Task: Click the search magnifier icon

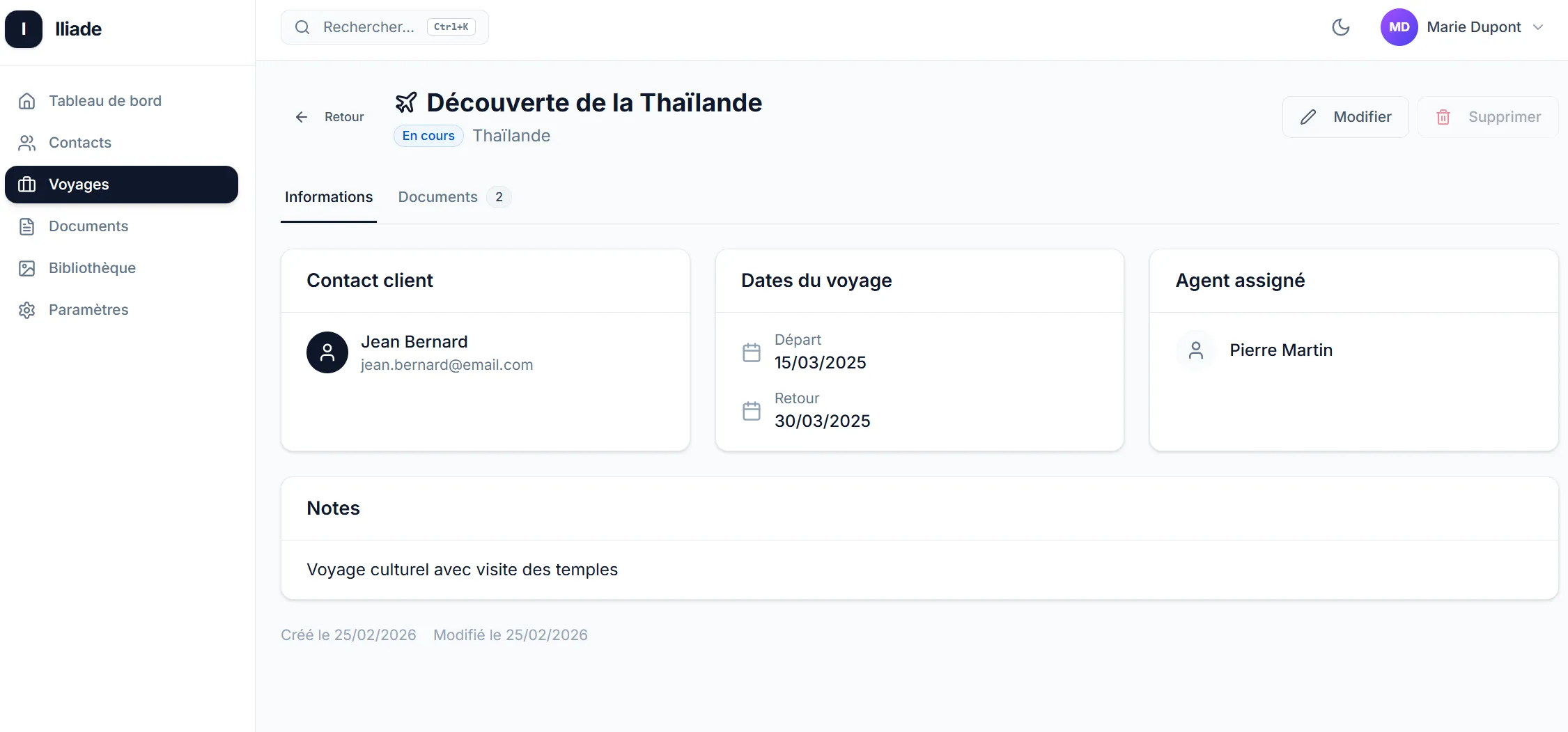Action: [302, 26]
